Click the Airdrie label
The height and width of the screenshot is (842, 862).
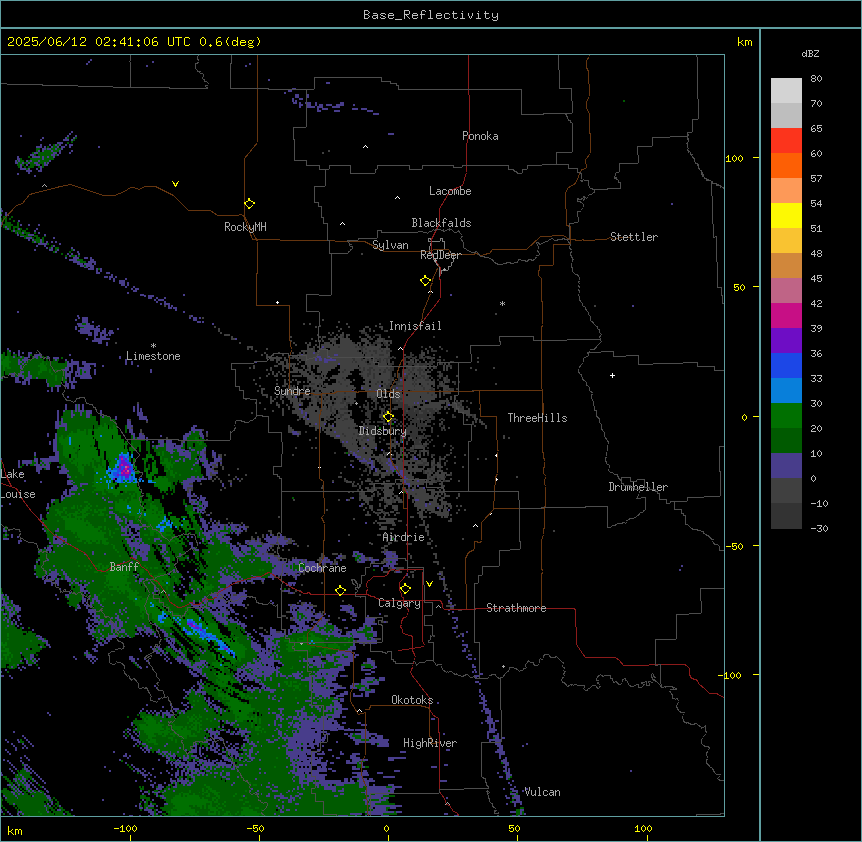[403, 537]
